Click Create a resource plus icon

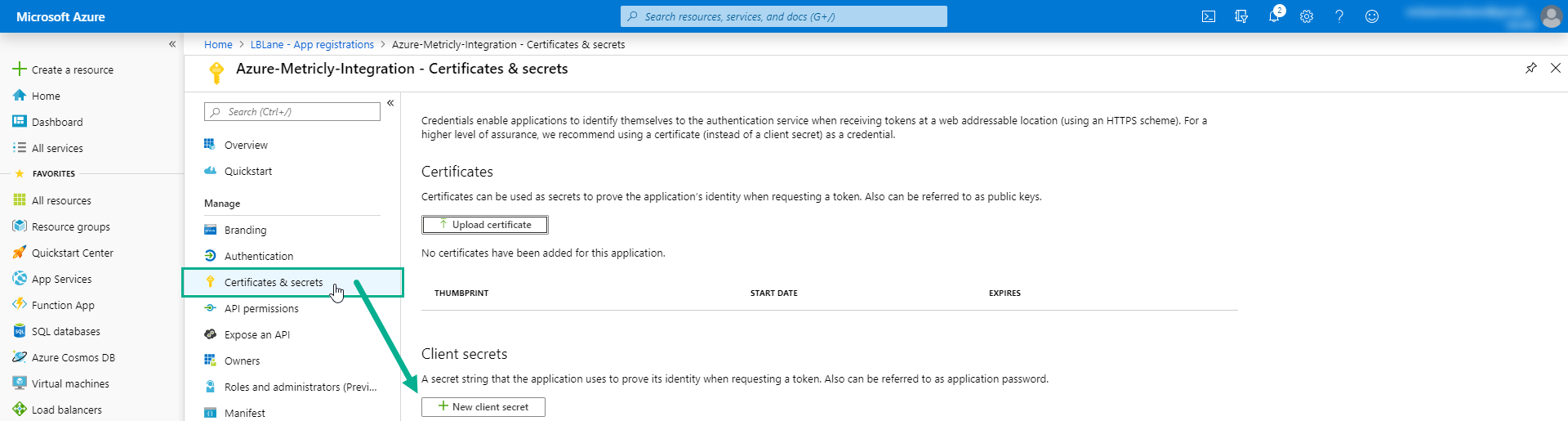pos(20,69)
